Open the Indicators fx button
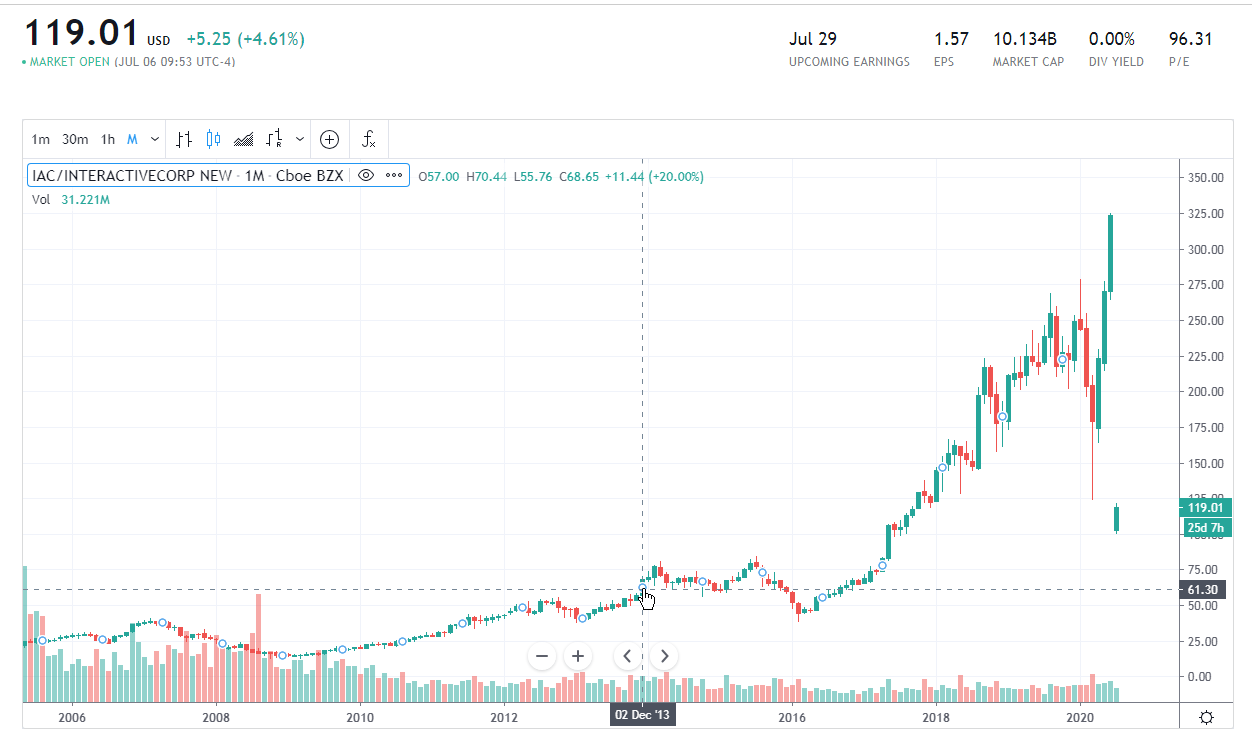Image resolution: width=1252 pixels, height=749 pixels. 369,139
